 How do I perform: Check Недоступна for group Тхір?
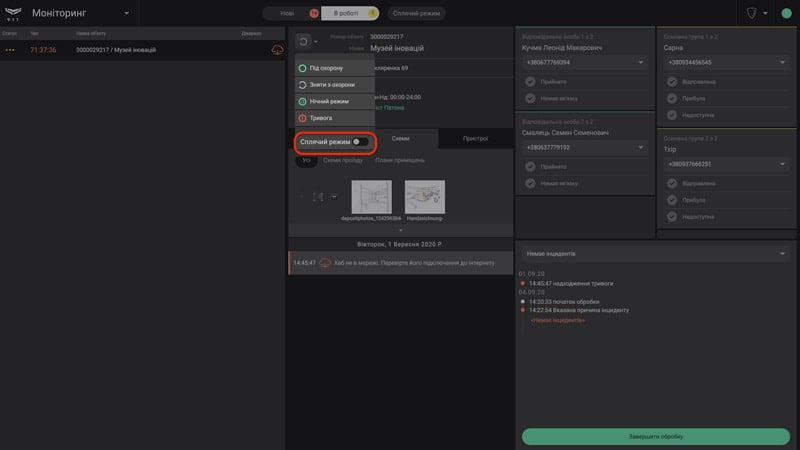click(672, 217)
